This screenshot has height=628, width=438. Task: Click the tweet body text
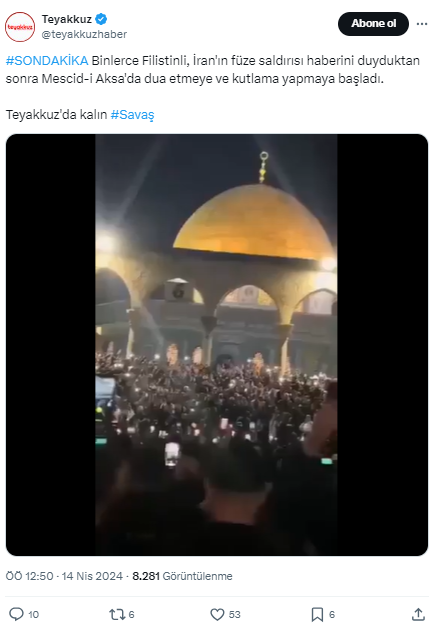click(x=213, y=69)
